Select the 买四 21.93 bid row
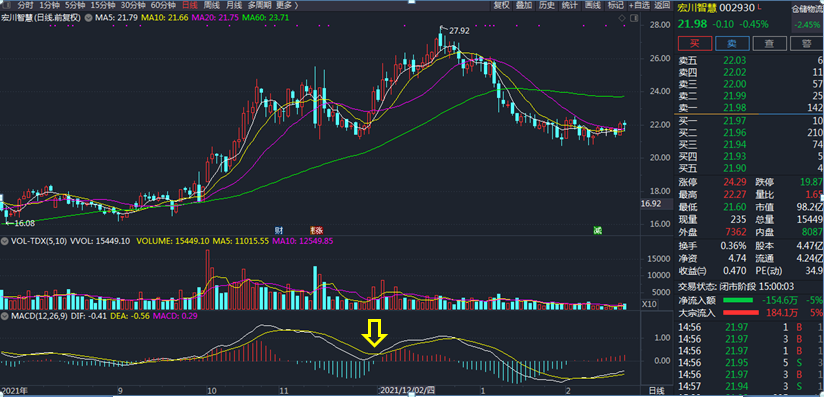The image size is (824, 397). [x=750, y=157]
